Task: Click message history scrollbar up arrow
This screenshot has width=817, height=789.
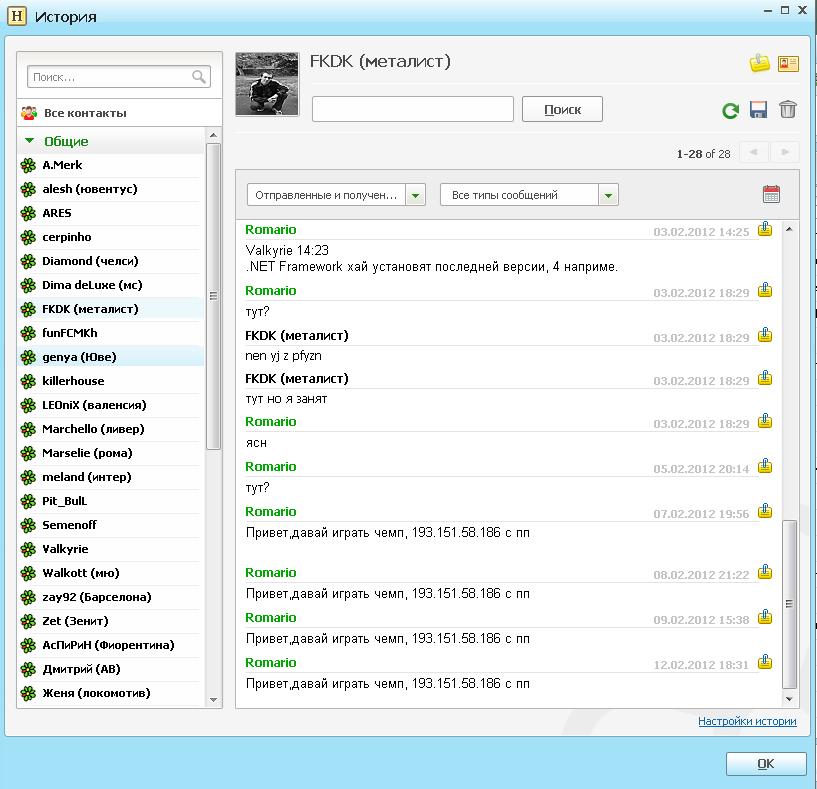Action: [789, 229]
